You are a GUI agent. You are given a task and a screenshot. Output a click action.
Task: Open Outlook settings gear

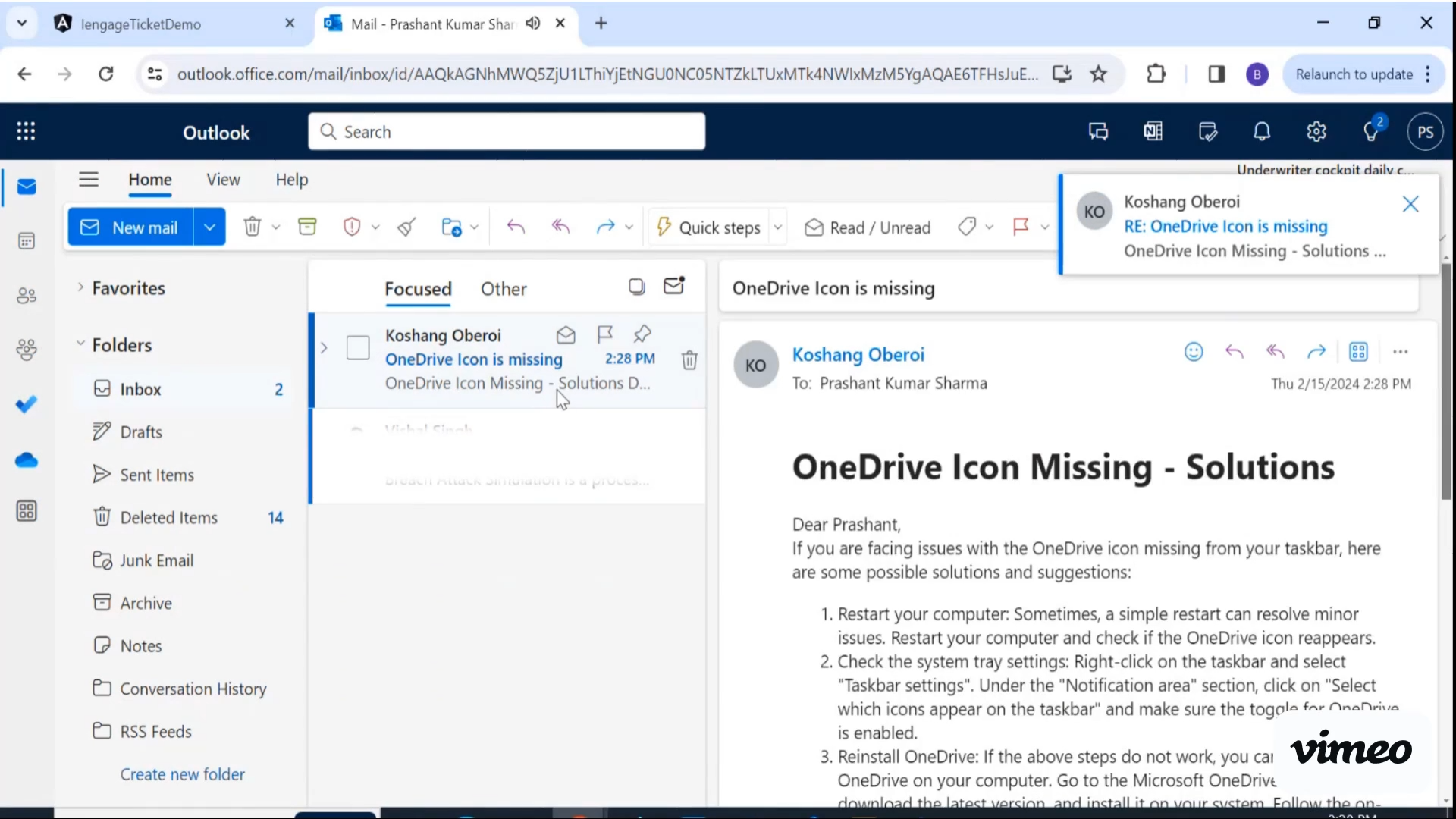1316,131
